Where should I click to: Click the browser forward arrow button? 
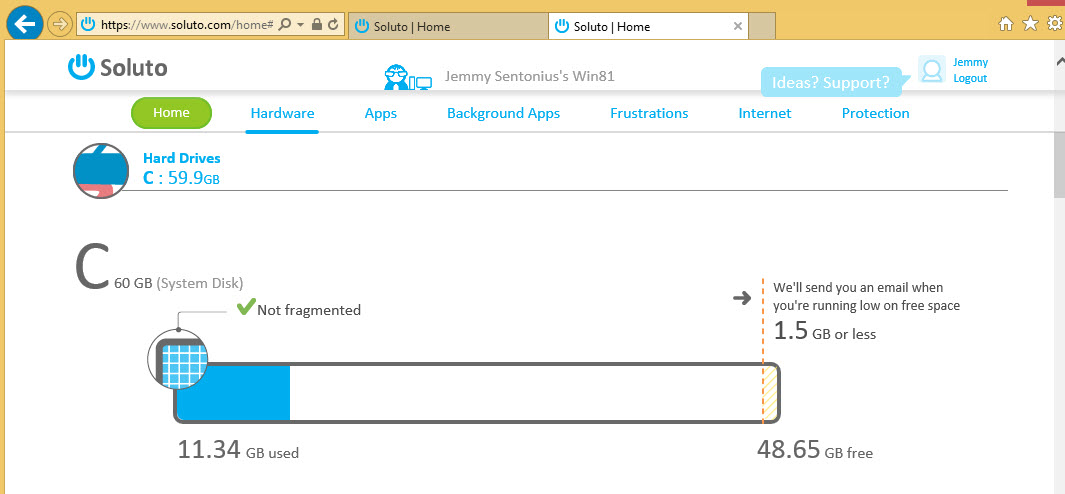click(60, 25)
